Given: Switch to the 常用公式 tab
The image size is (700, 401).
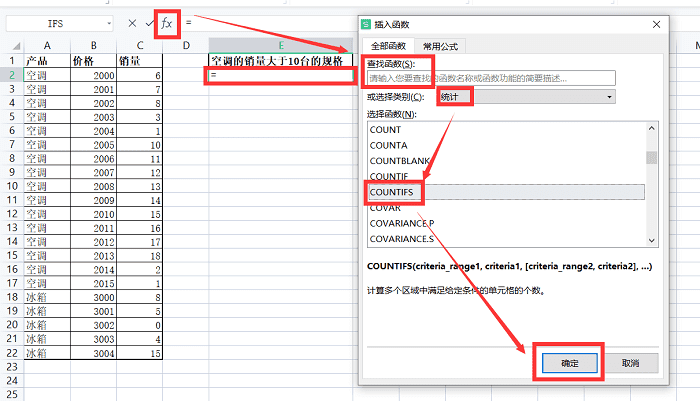Looking at the screenshot, I should 440,46.
